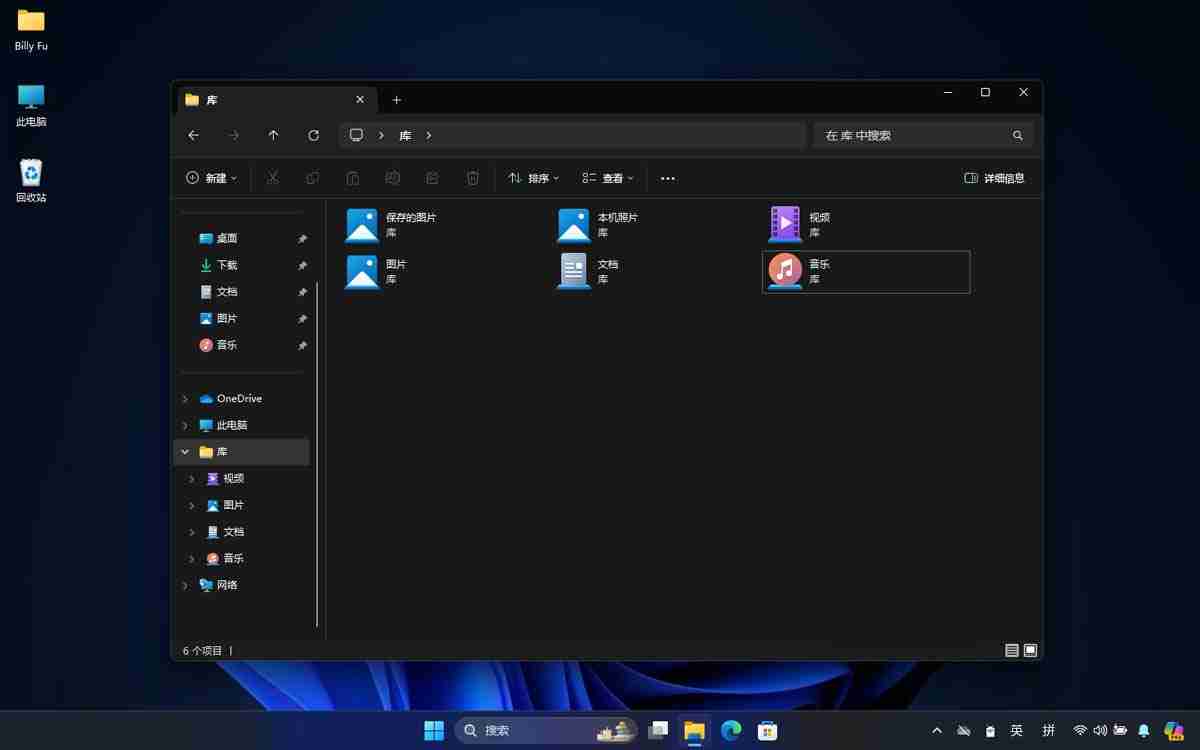Click the Refresh icon in address bar
The image size is (1200, 750).
pos(313,135)
